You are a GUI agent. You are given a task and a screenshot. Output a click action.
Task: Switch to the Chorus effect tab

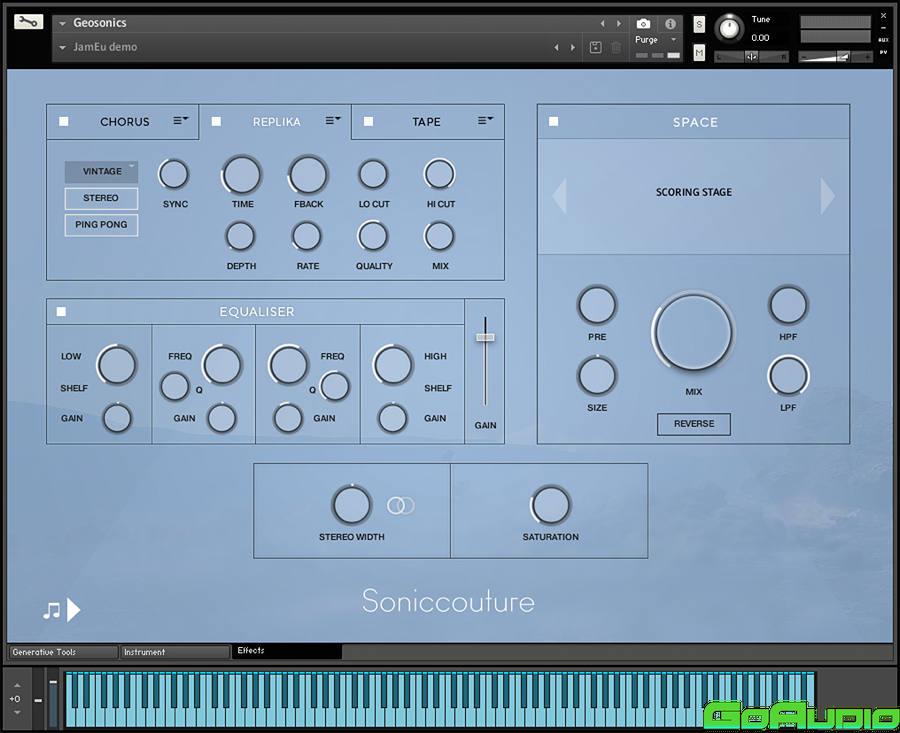click(x=125, y=122)
